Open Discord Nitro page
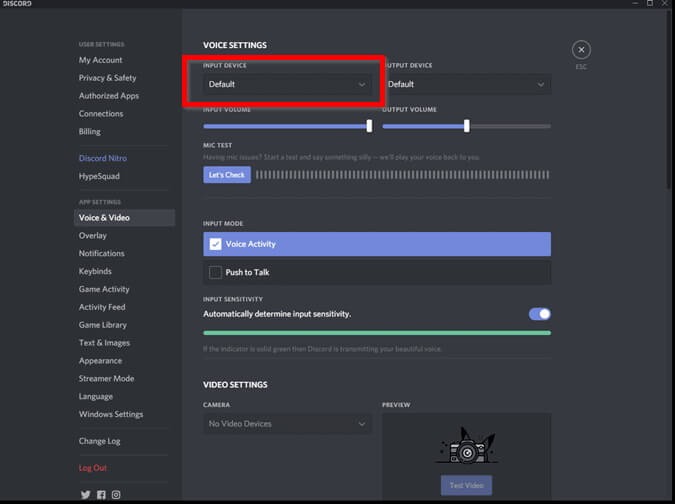 pyautogui.click(x=102, y=158)
